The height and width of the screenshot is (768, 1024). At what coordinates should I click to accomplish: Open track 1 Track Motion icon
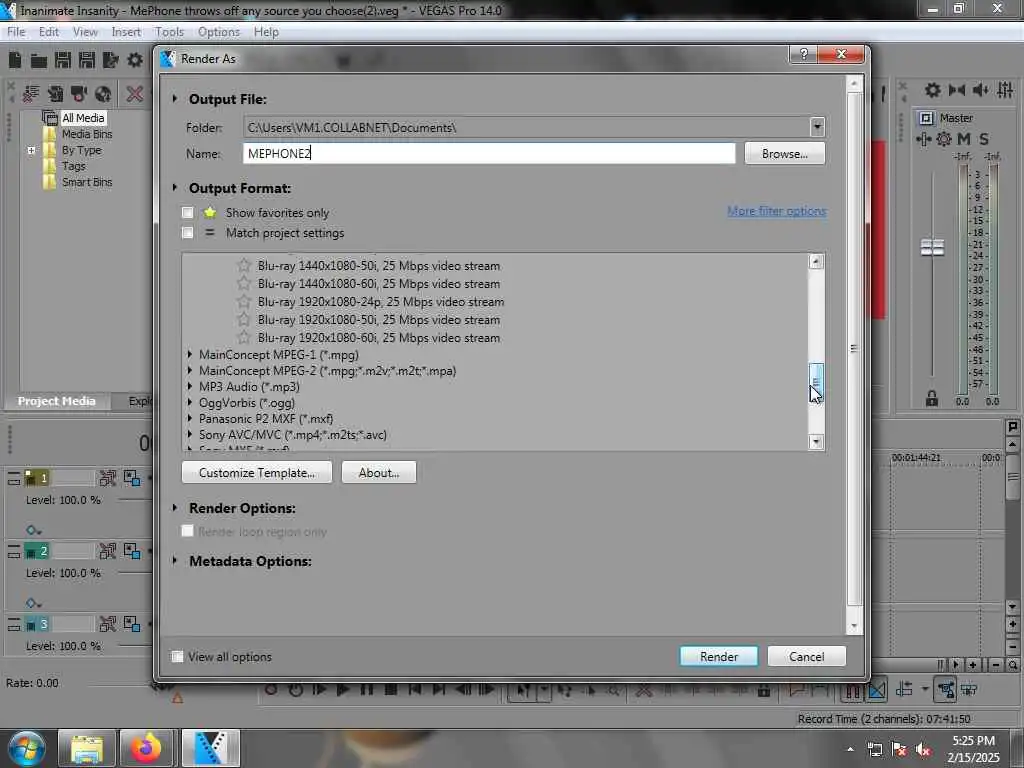click(108, 478)
